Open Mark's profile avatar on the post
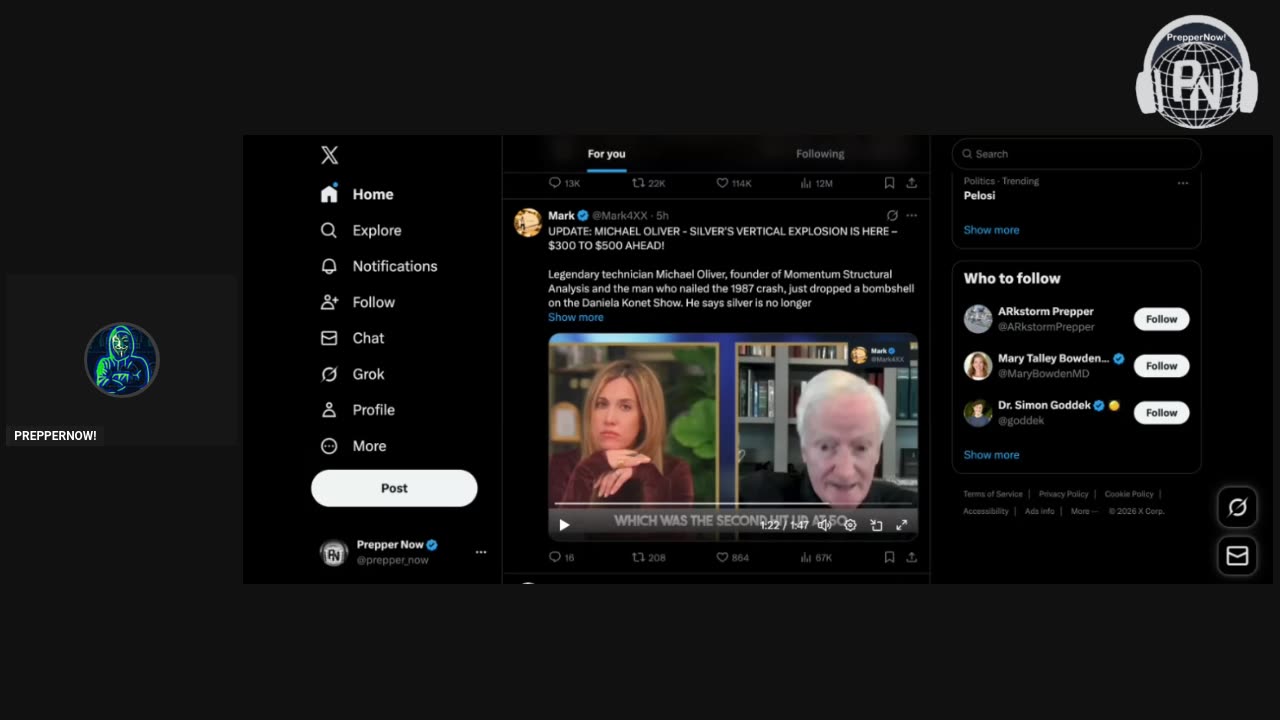 coord(528,222)
